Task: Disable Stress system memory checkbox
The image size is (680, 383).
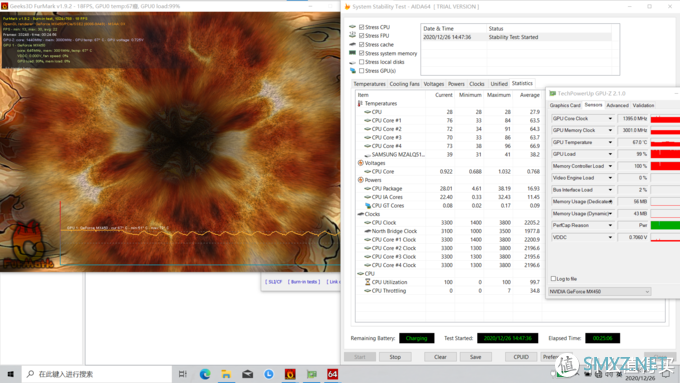Action: point(362,53)
